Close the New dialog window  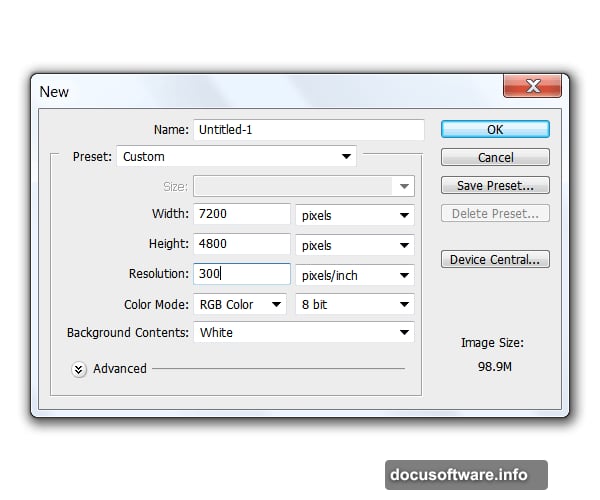tap(532, 88)
